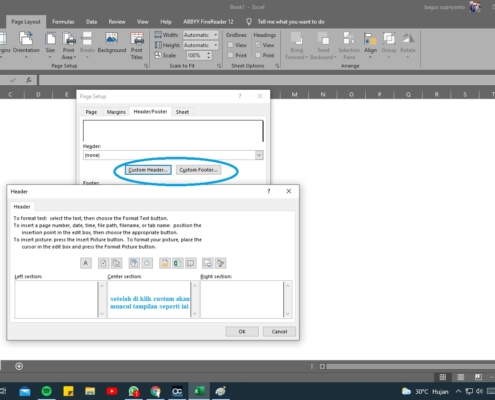The image size is (495, 400).
Task: Open the Send Backward dropdown arrow
Action: [x=335, y=57]
